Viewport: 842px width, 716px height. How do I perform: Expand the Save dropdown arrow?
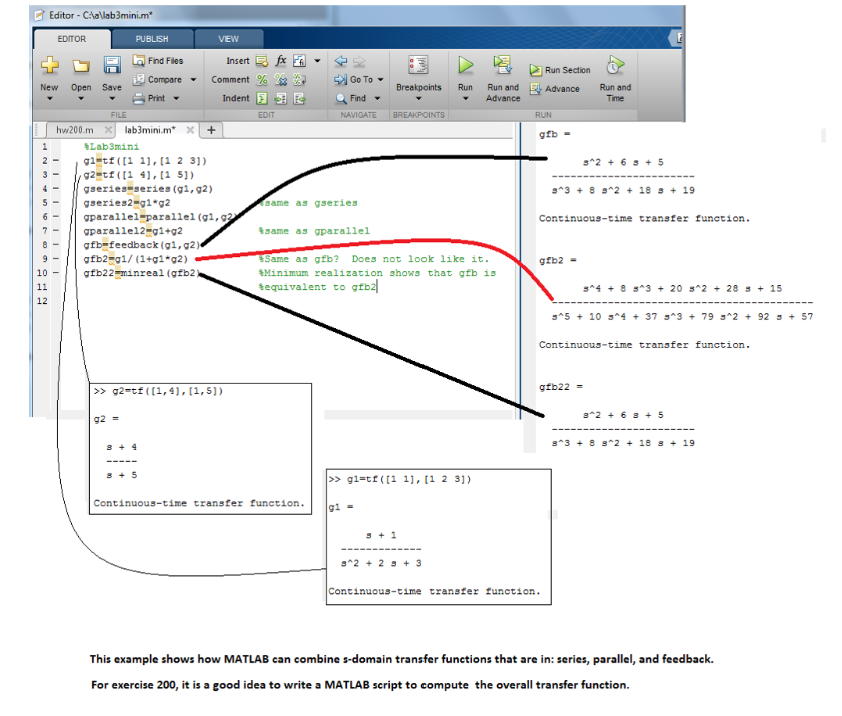(112, 97)
